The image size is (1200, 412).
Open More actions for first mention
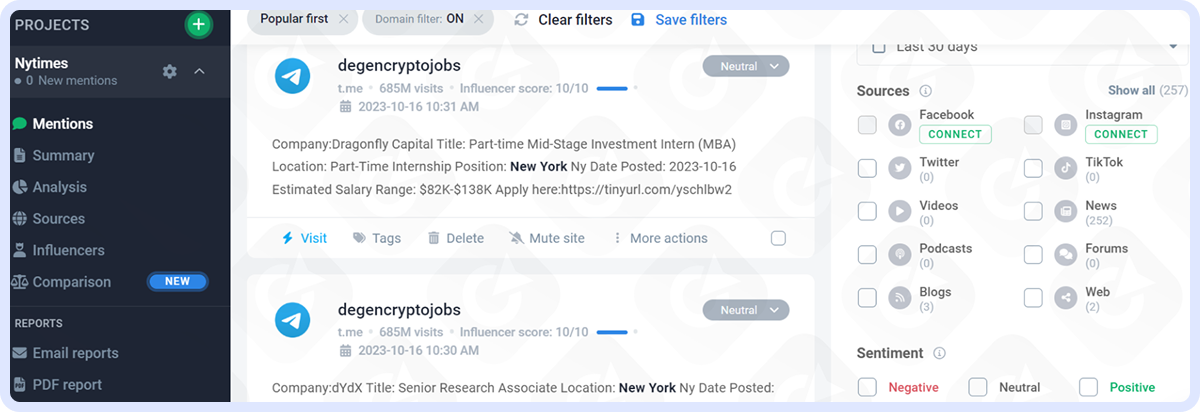click(x=659, y=238)
